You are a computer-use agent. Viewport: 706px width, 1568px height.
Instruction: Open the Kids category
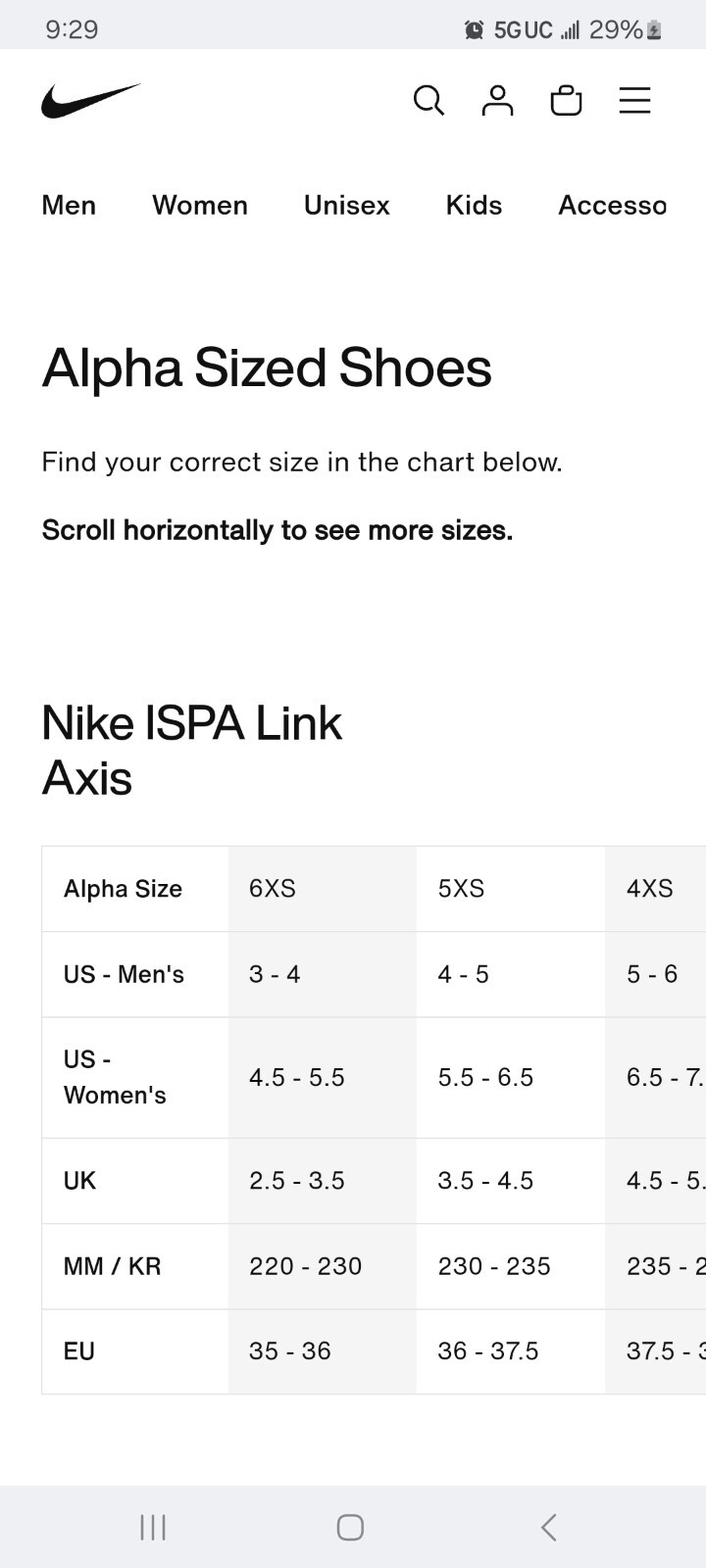click(473, 206)
